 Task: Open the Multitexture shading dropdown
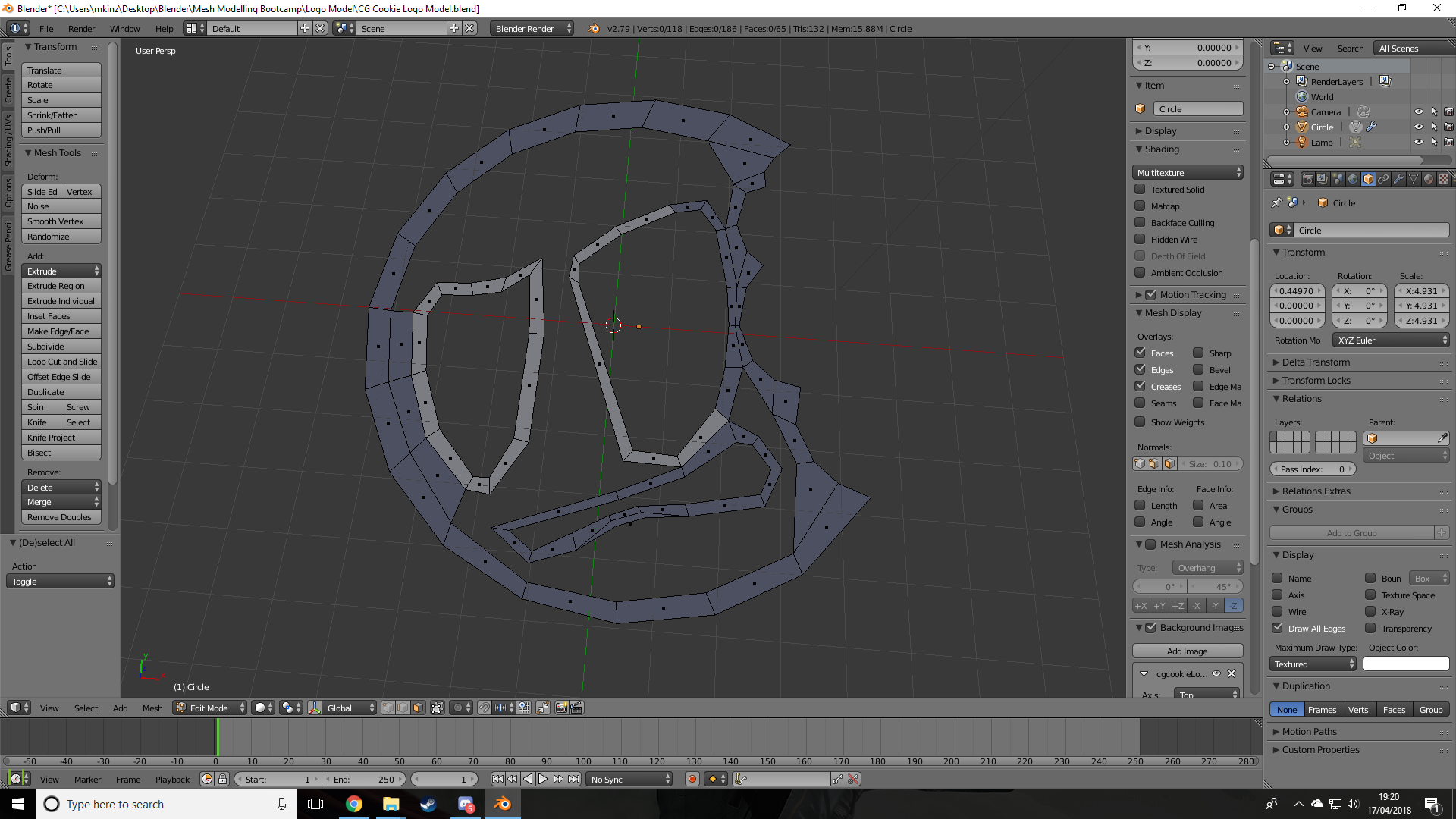point(1188,172)
